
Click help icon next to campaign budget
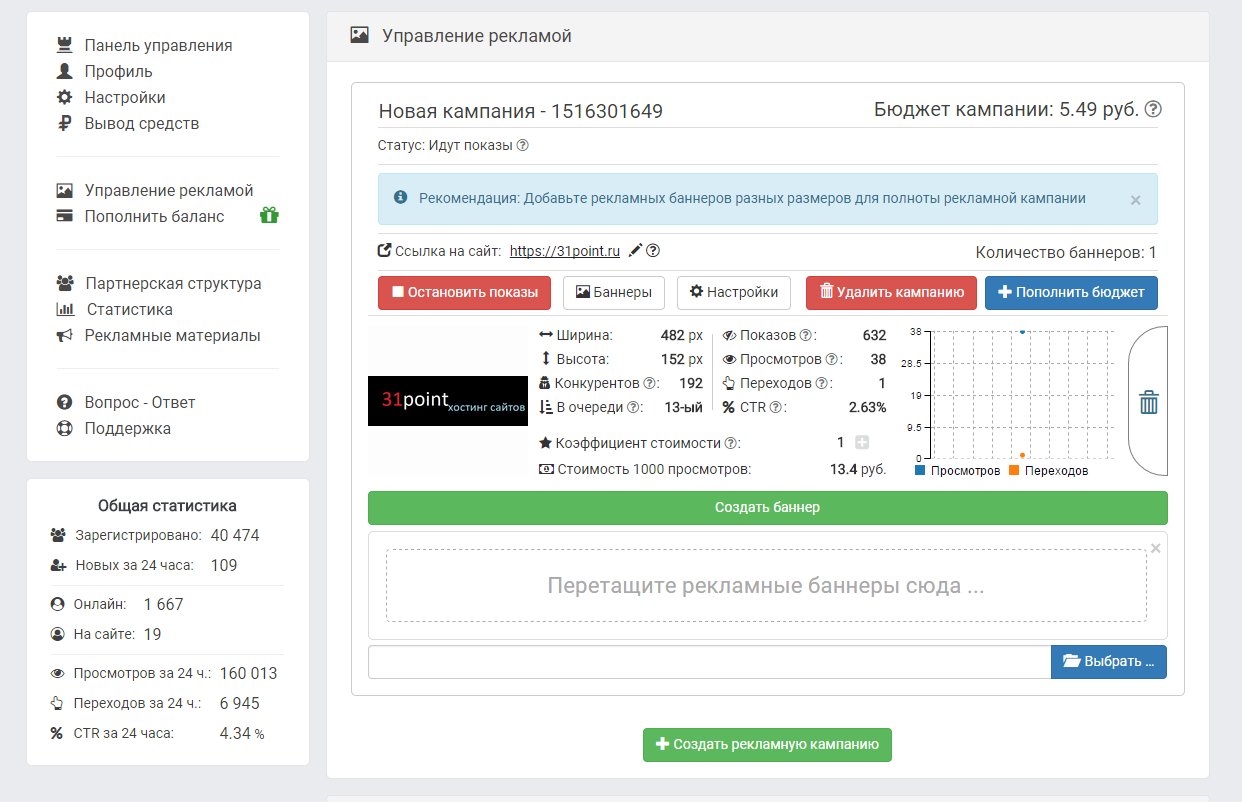(1153, 110)
